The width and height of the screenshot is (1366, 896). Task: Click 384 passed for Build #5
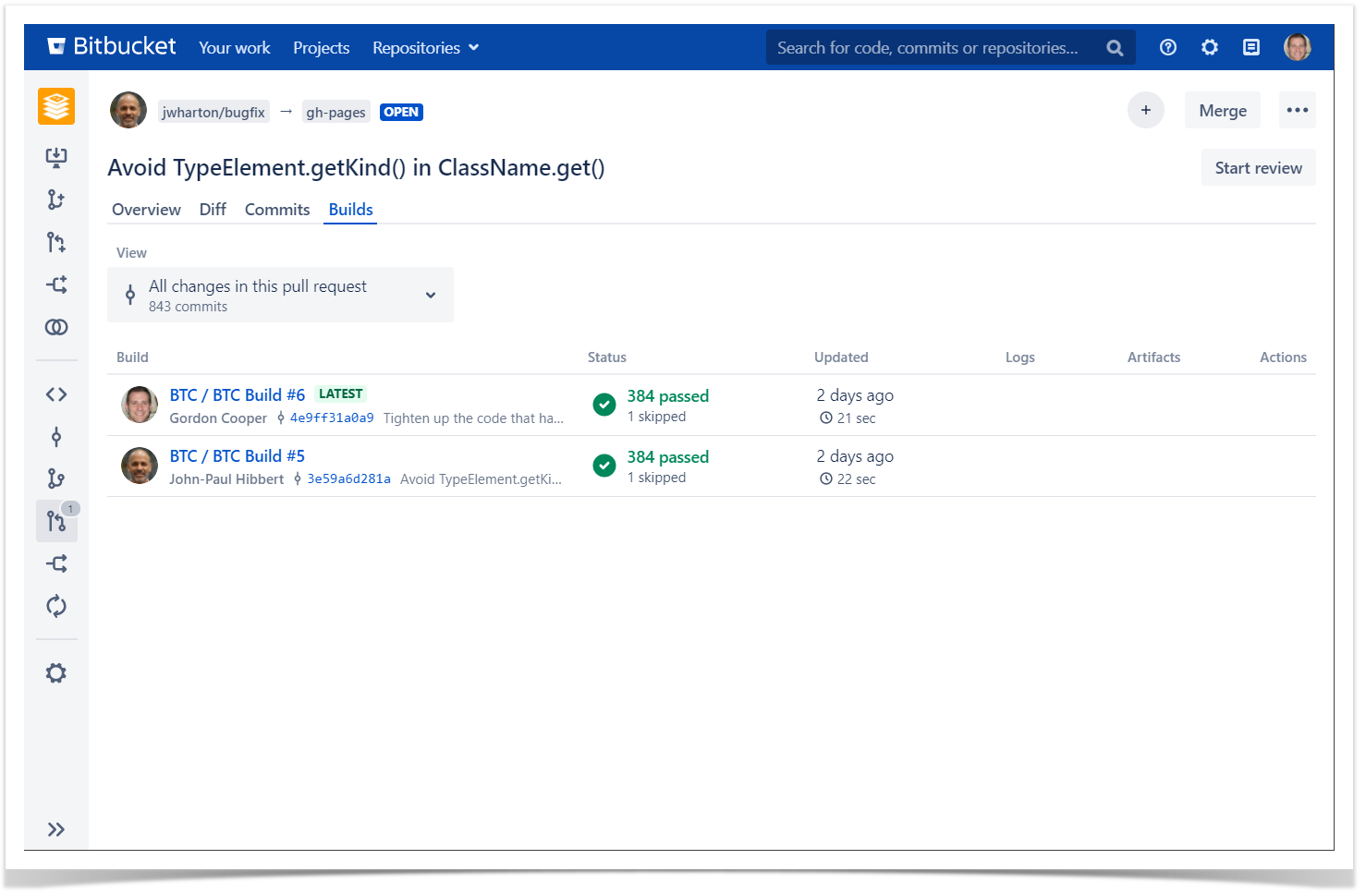668,456
